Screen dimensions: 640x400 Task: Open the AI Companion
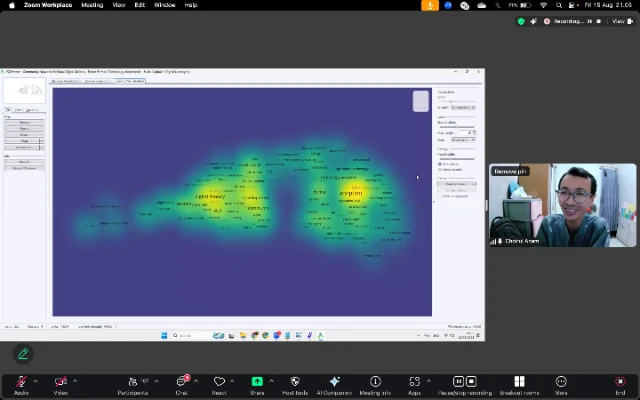point(334,382)
